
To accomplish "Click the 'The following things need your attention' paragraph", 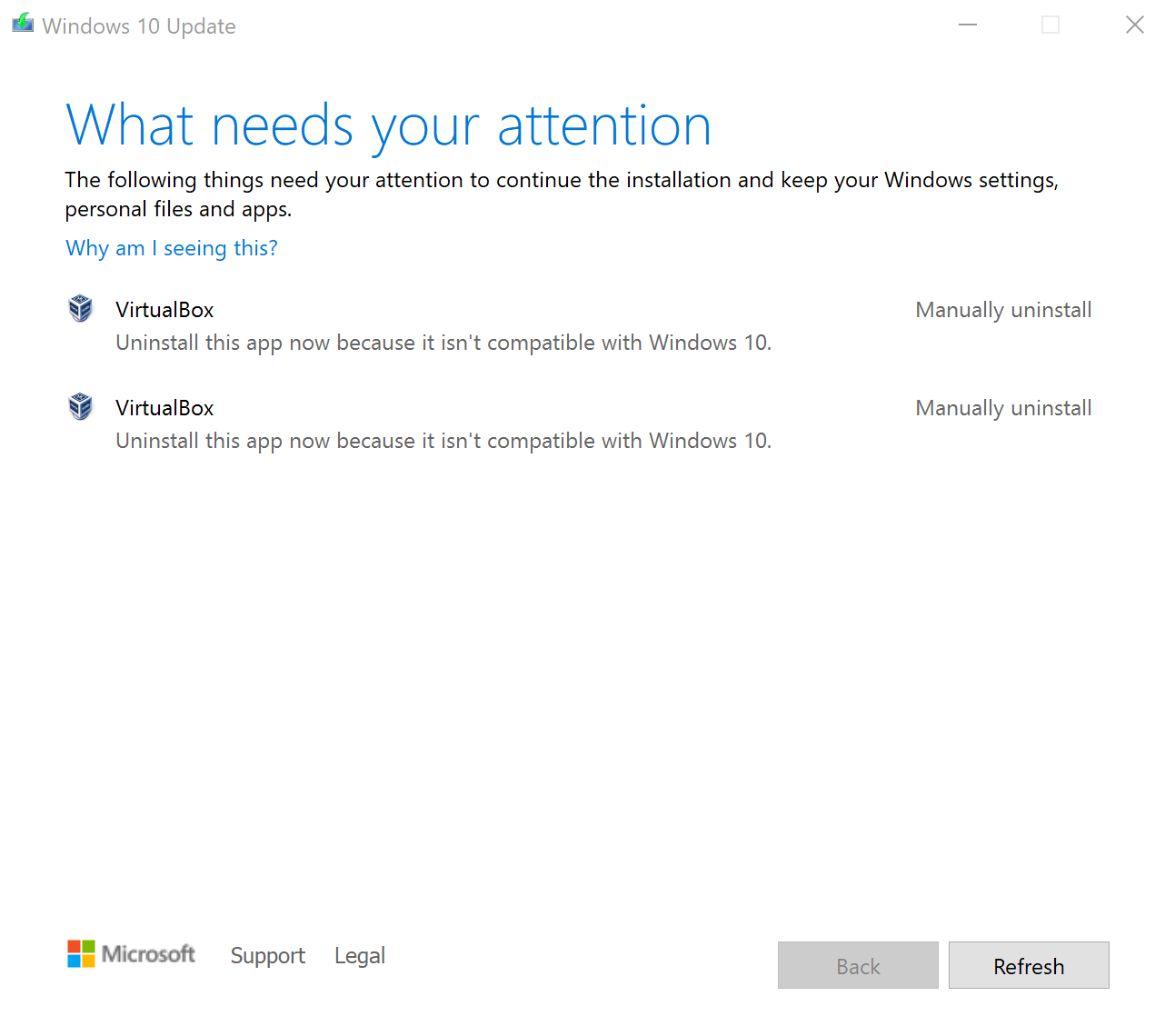I will tap(562, 194).
